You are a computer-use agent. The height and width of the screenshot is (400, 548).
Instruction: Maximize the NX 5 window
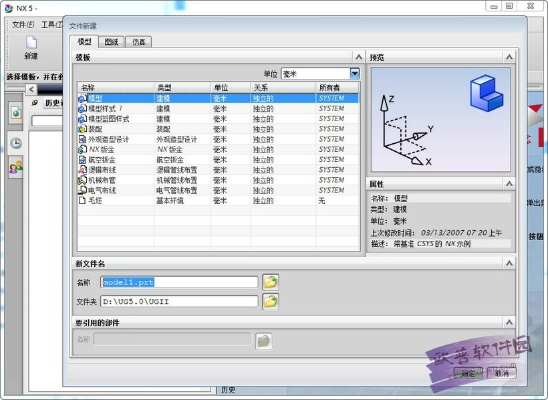[510, 6]
